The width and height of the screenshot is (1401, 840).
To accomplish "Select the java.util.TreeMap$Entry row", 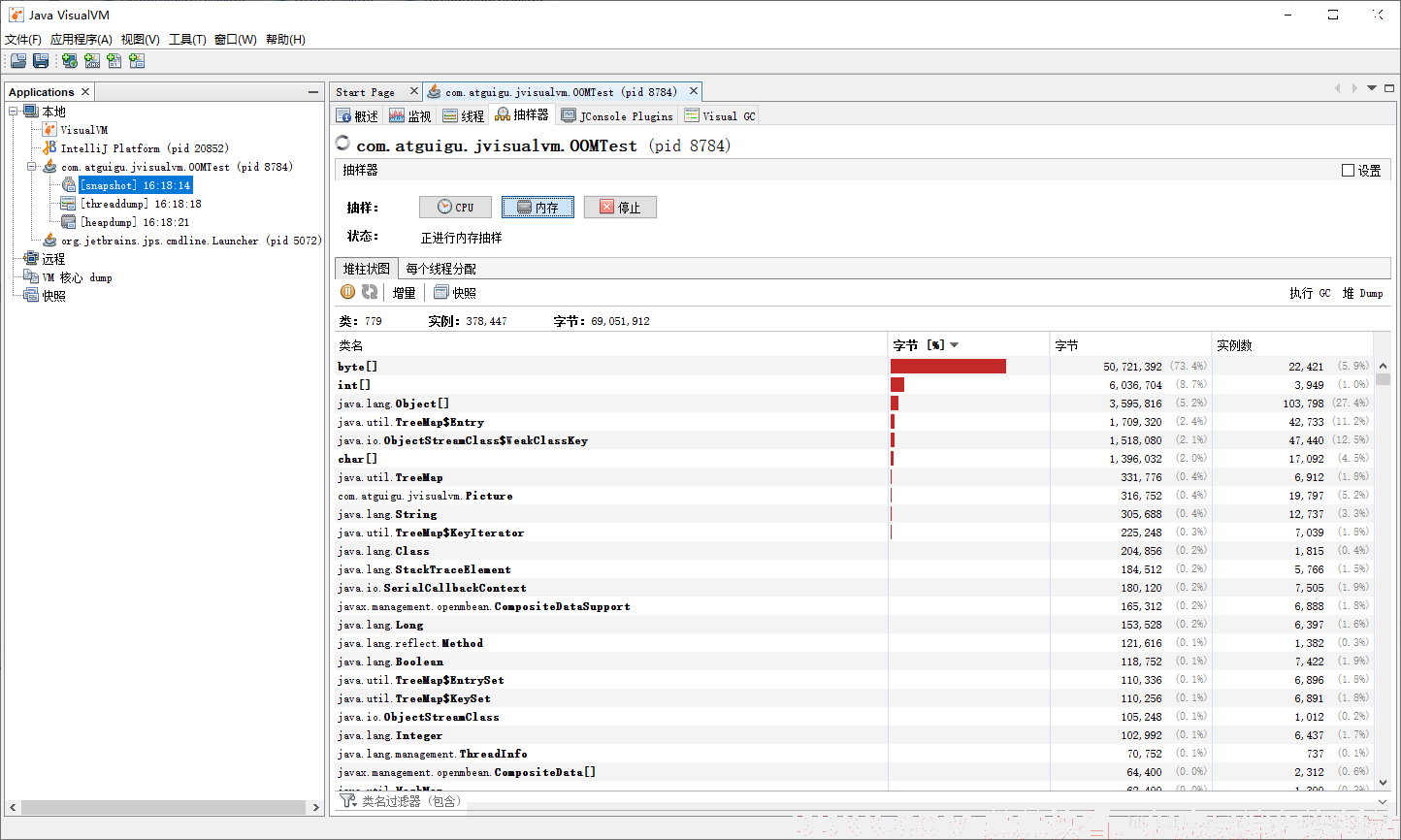I will click(854, 422).
